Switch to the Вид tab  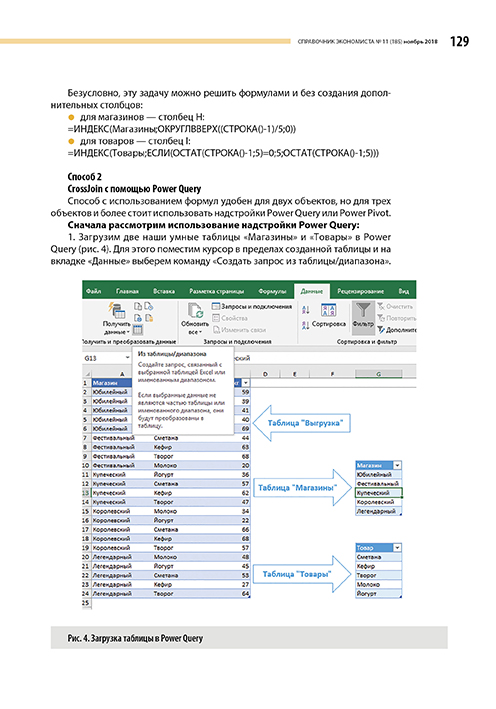pos(404,291)
